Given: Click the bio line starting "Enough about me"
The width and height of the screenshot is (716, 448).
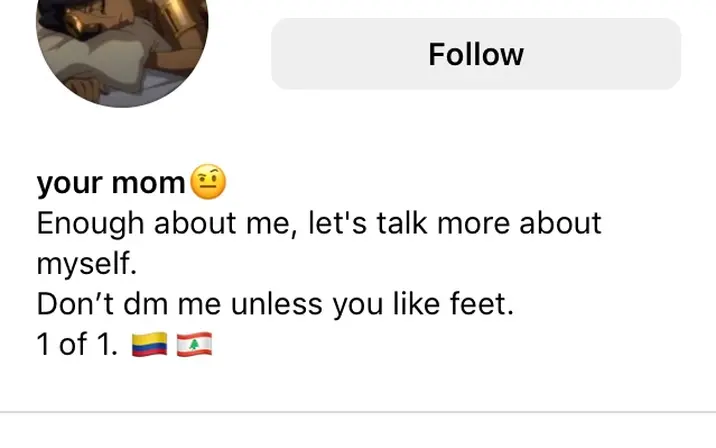Looking at the screenshot, I should coord(319,224).
